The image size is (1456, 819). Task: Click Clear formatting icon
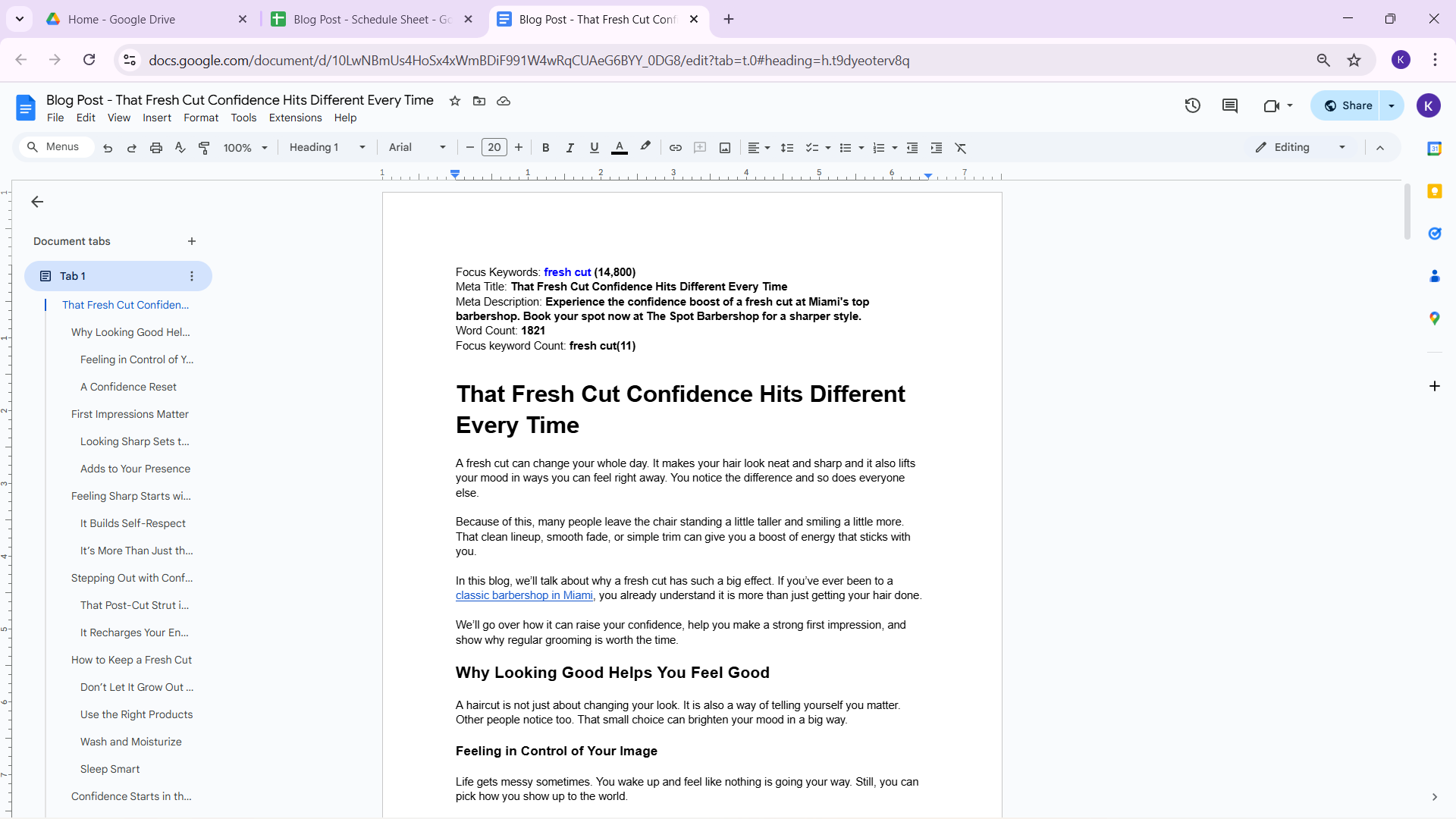[961, 148]
